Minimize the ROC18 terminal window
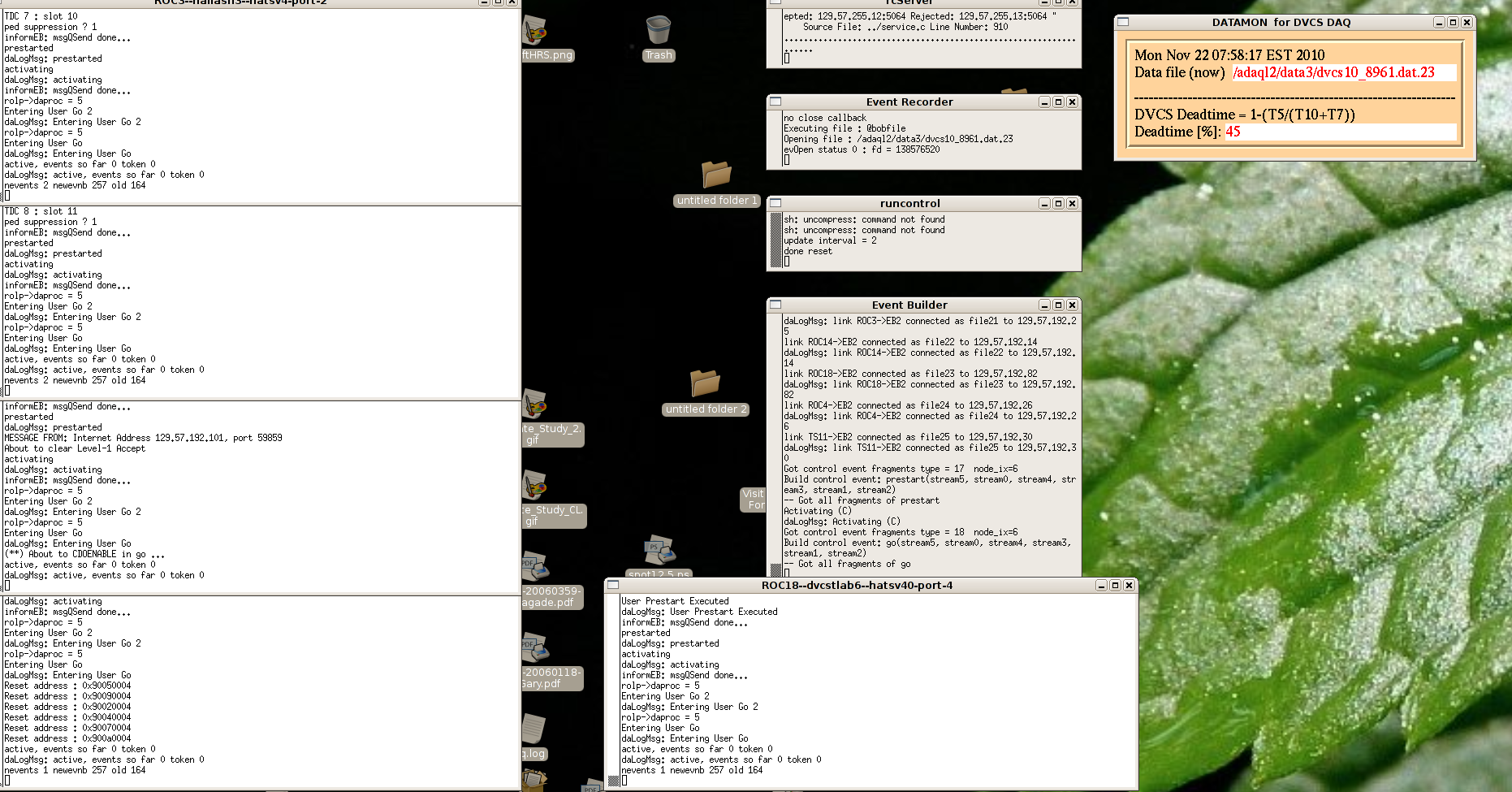 1101,585
